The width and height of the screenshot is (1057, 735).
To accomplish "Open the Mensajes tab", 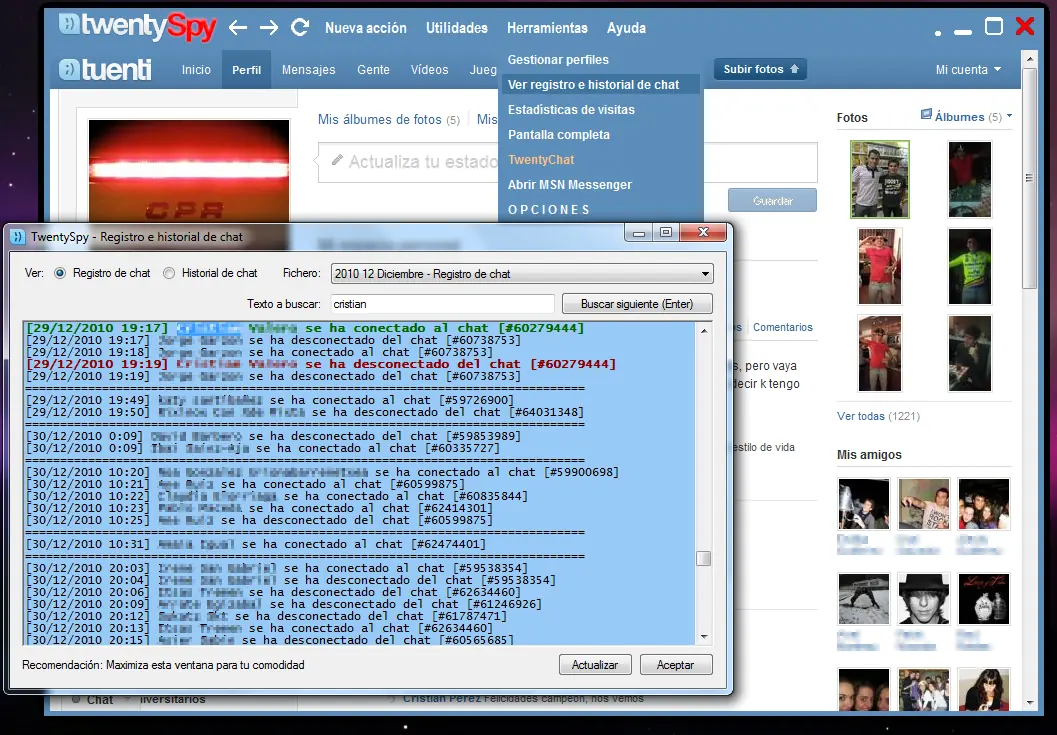I will 309,69.
